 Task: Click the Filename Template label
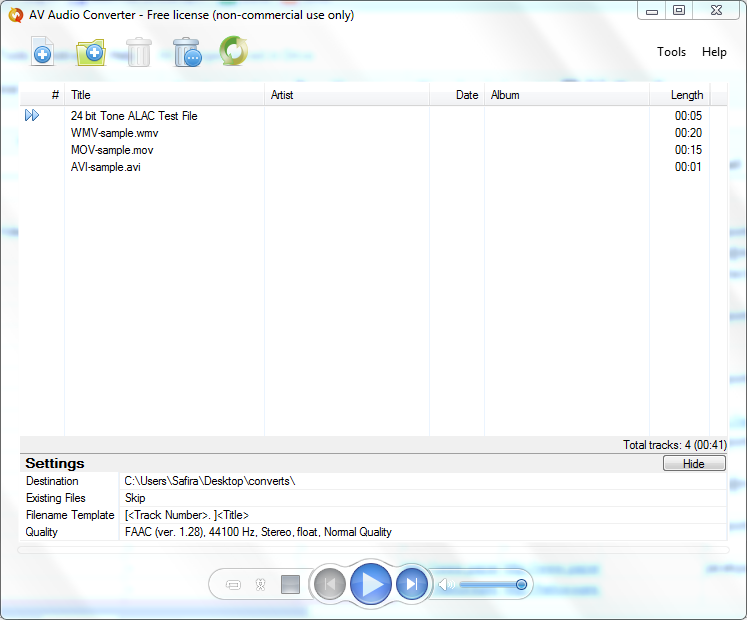pyautogui.click(x=70, y=515)
